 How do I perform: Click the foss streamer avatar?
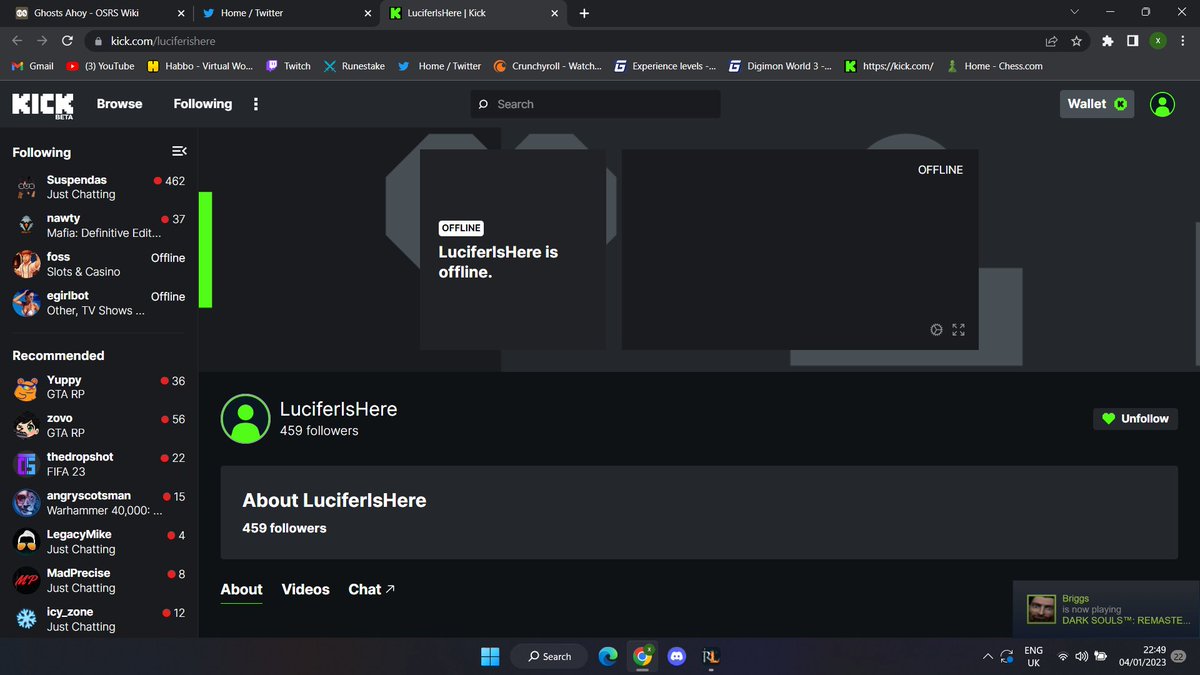click(x=27, y=264)
